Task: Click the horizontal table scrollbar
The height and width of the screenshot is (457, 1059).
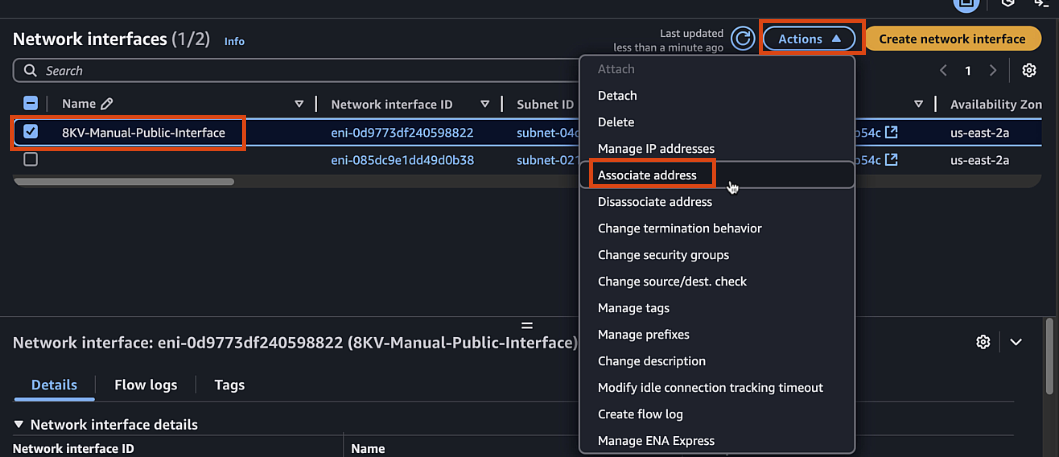Action: 124,182
